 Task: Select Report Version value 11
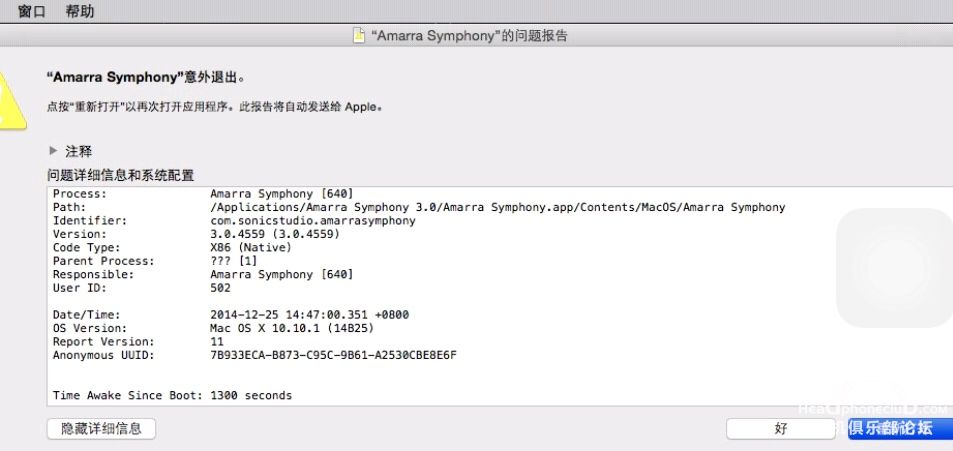[x=217, y=342]
